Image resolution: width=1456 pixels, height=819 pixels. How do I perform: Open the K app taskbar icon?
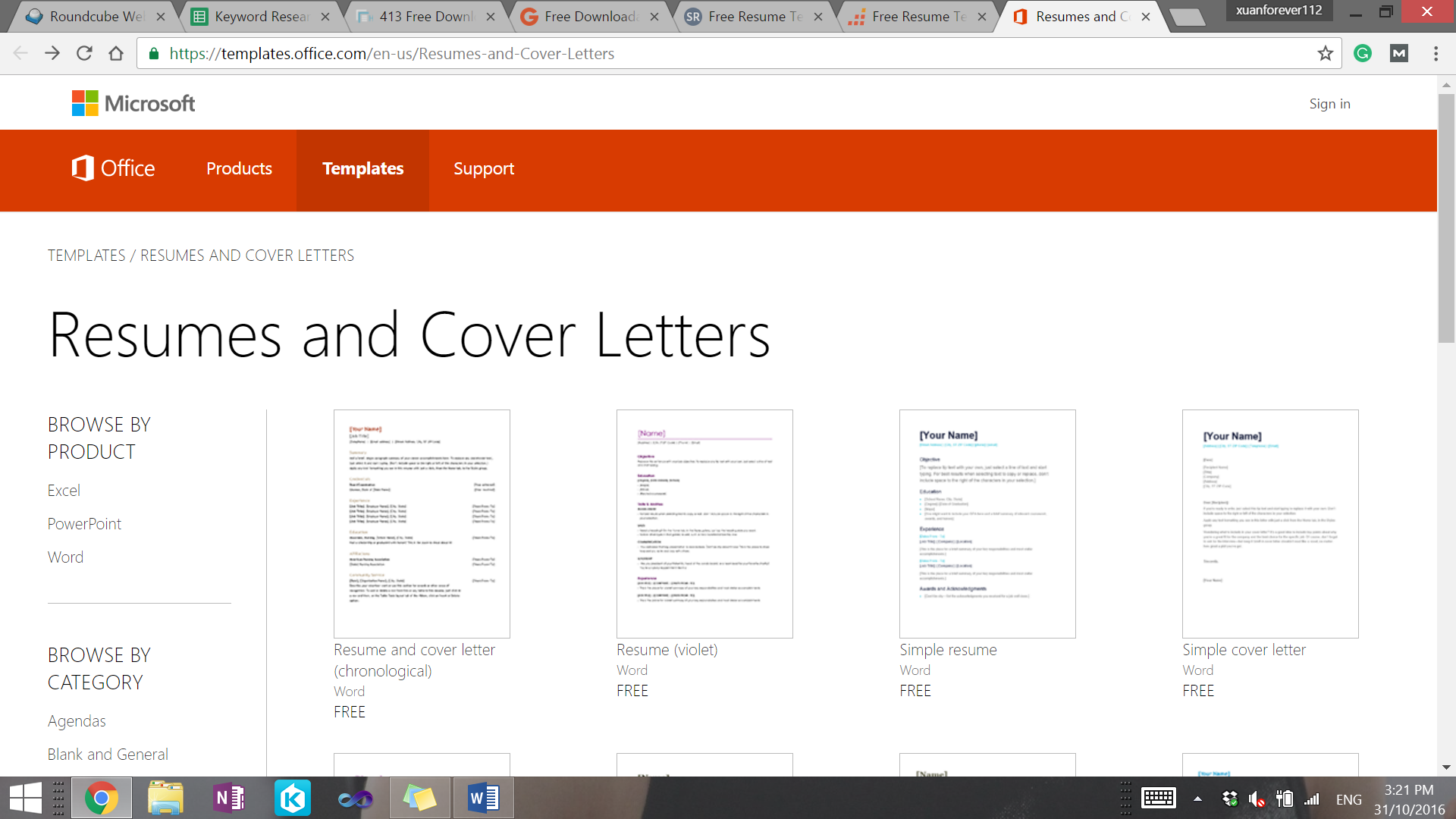pyautogui.click(x=293, y=798)
